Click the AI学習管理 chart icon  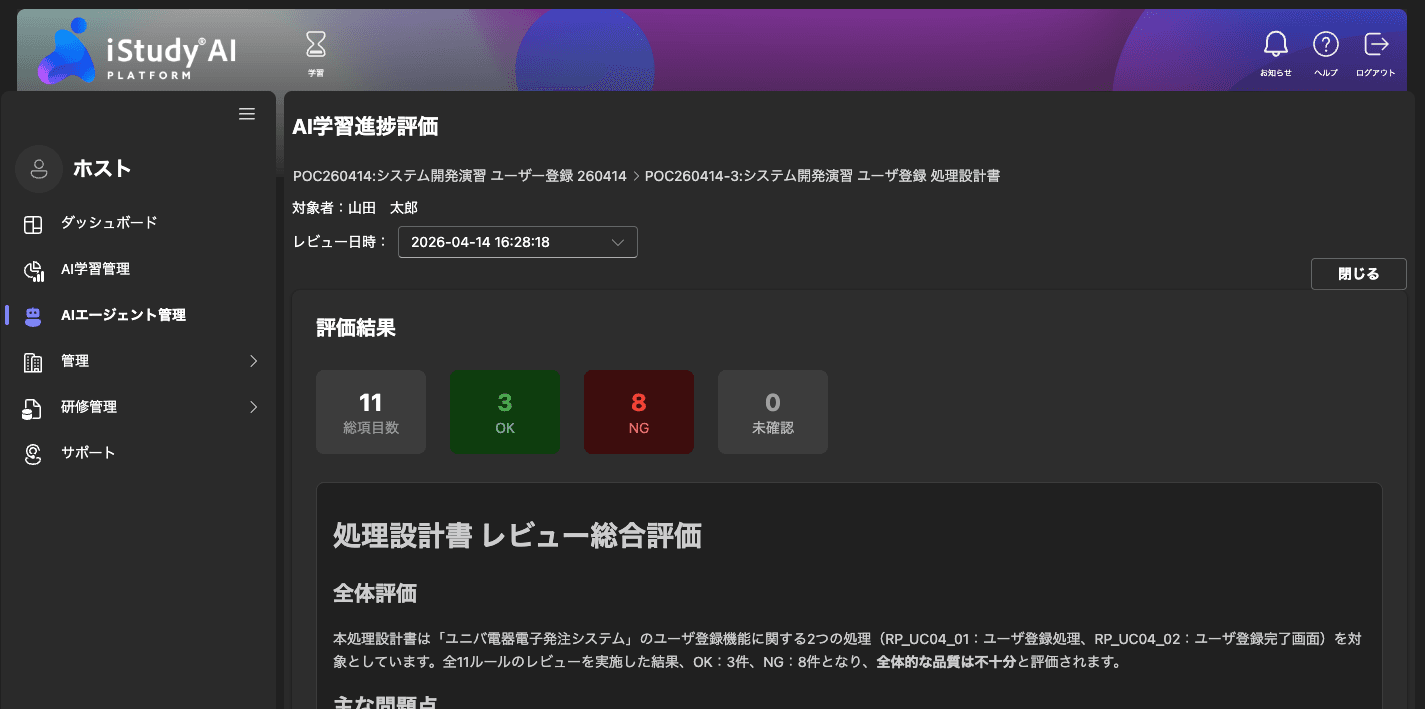pyautogui.click(x=33, y=270)
